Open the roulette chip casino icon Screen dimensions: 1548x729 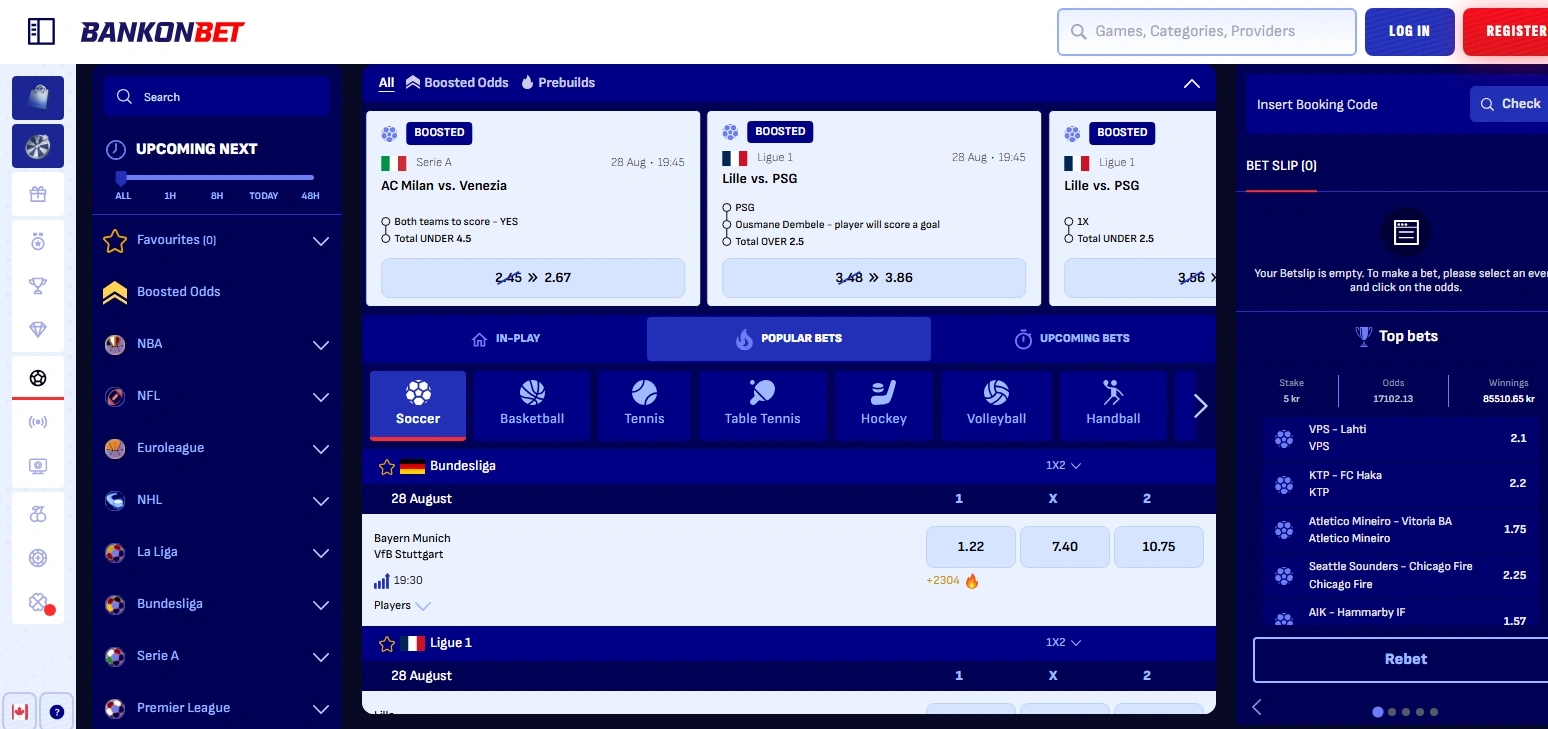pyautogui.click(x=38, y=558)
